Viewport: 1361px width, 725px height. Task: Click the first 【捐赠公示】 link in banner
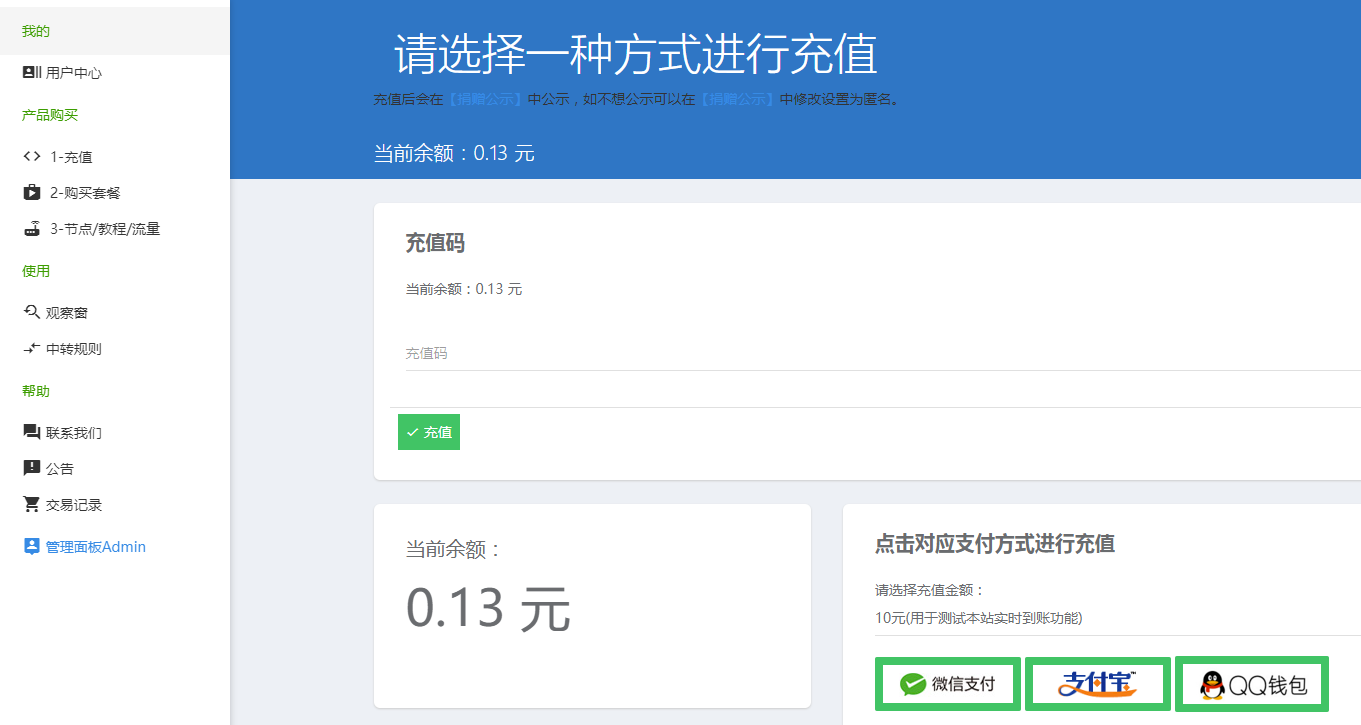click(486, 99)
